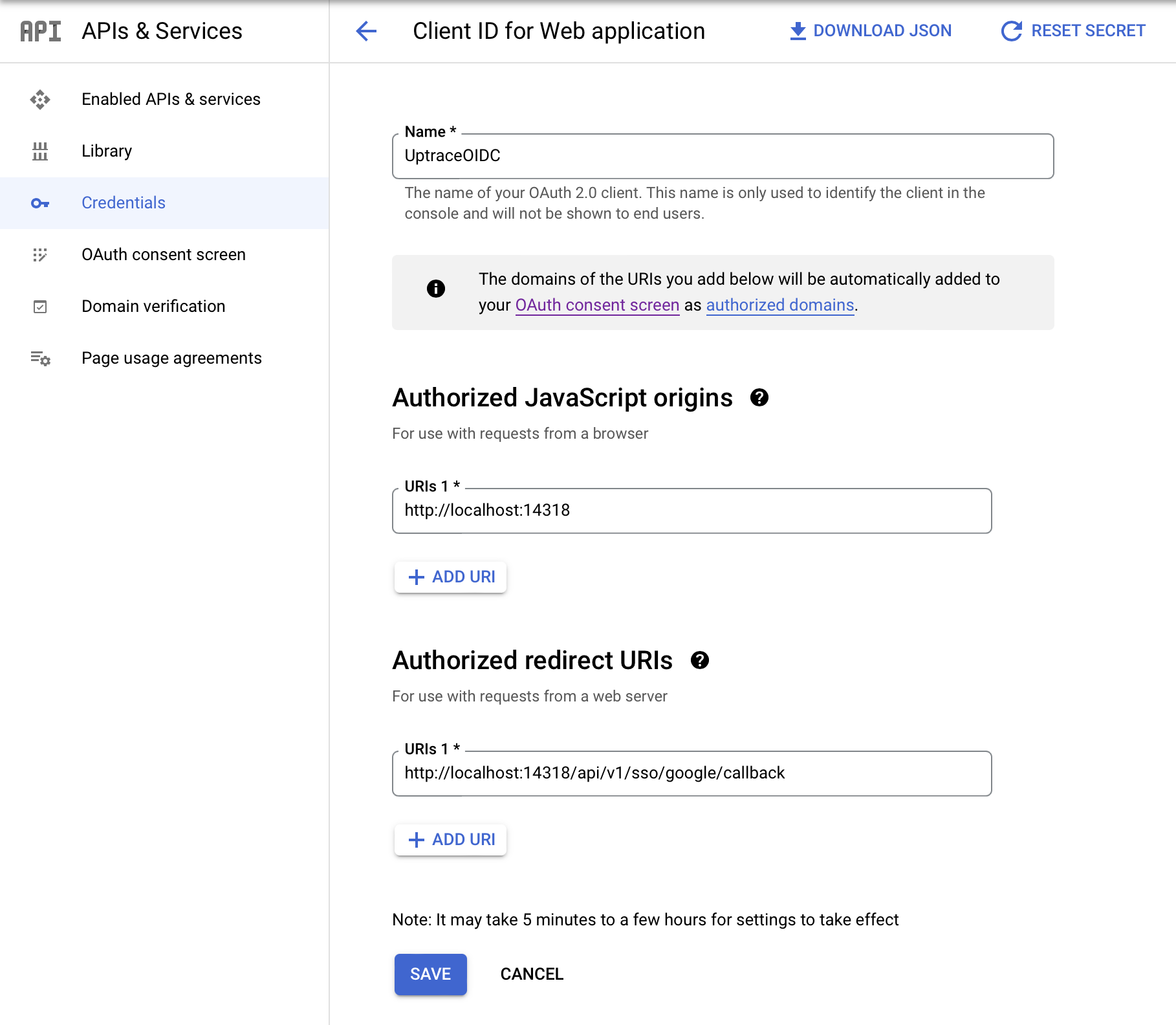The image size is (1176, 1025).
Task: Save the OAuth client settings
Action: (430, 974)
